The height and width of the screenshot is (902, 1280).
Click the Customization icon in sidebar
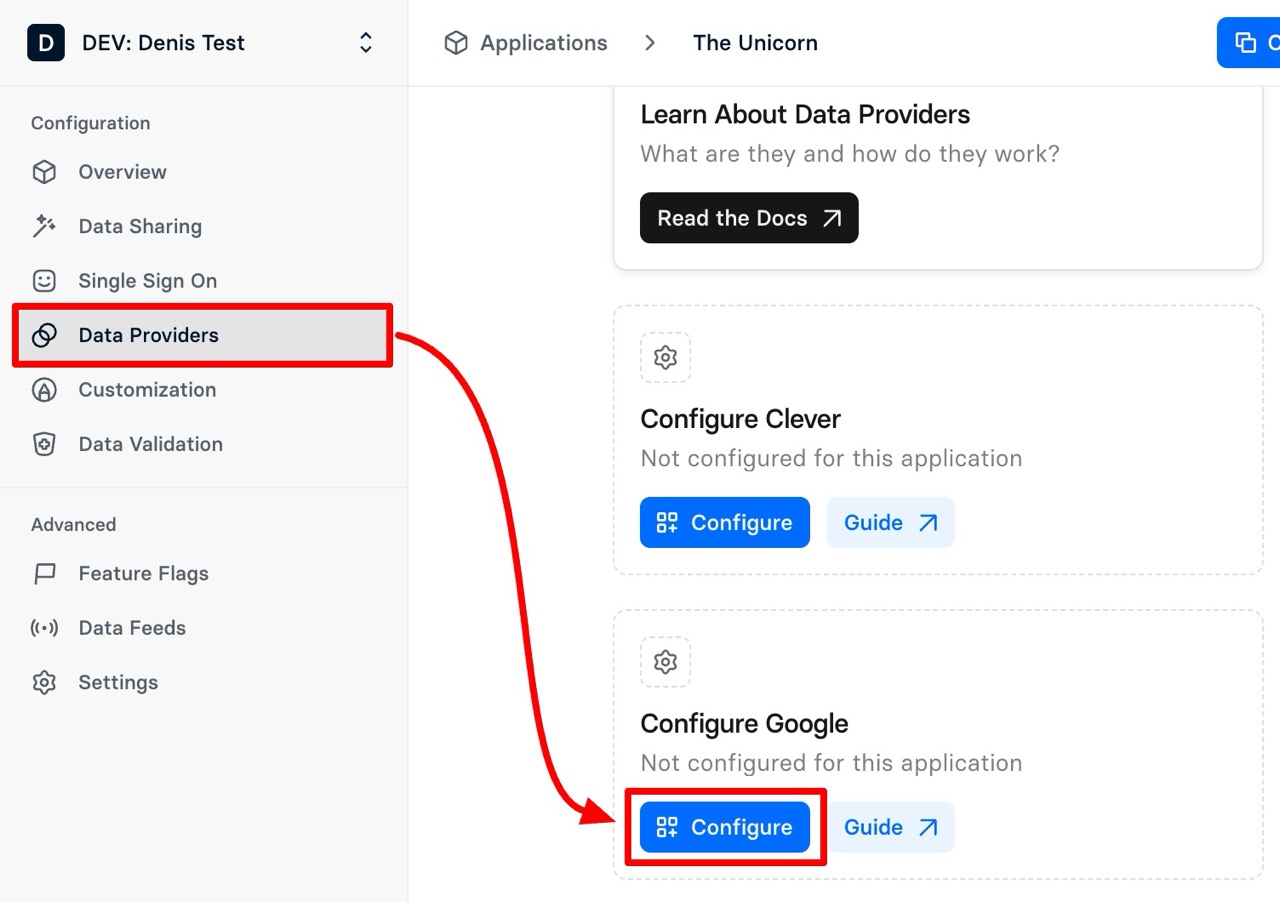tap(44, 390)
